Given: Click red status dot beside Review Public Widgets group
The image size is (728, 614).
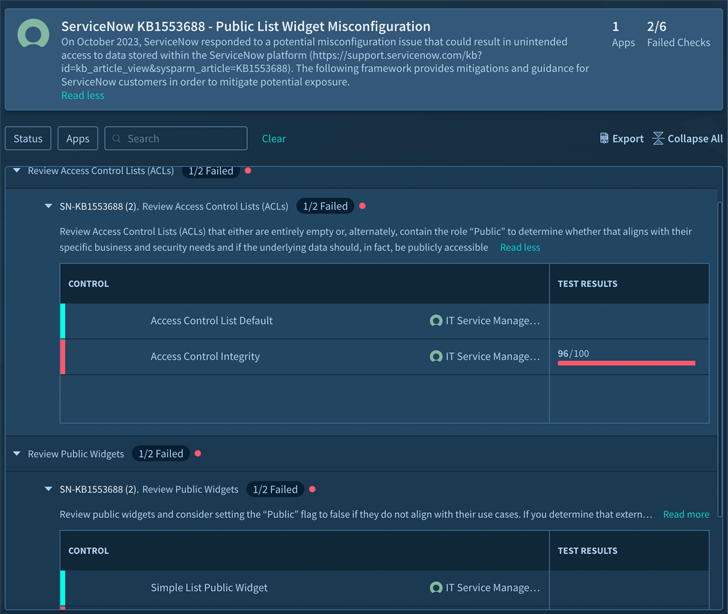Looking at the screenshot, I should [x=198, y=453].
